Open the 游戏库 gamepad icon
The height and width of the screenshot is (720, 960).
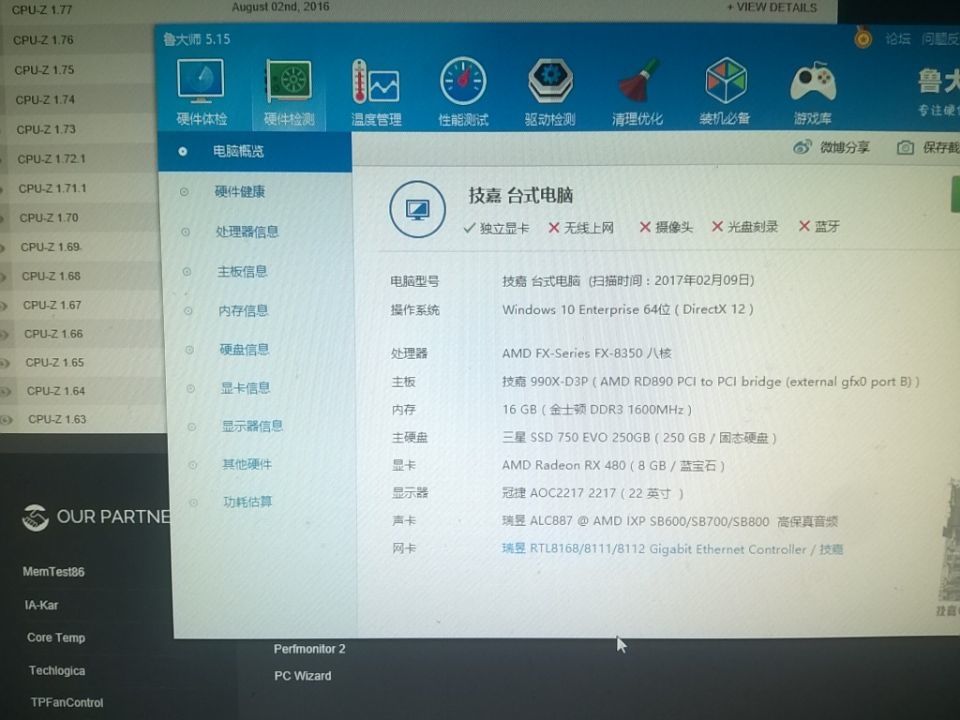(x=813, y=81)
